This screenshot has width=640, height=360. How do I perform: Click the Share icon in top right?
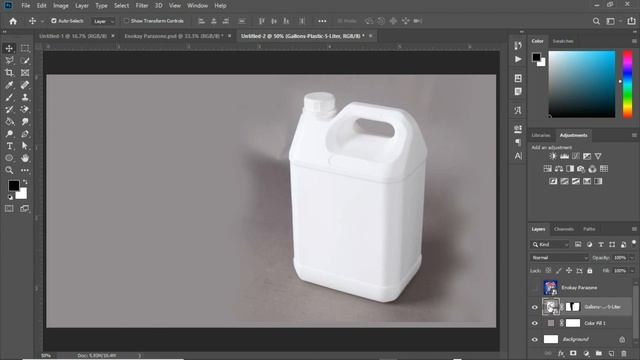pyautogui.click(x=631, y=21)
